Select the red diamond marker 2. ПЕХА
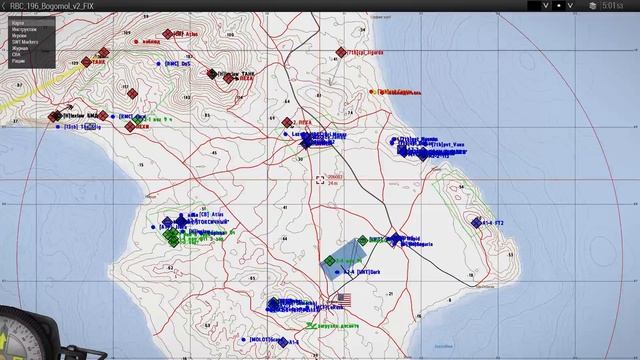The image size is (640, 360). tap(287, 122)
